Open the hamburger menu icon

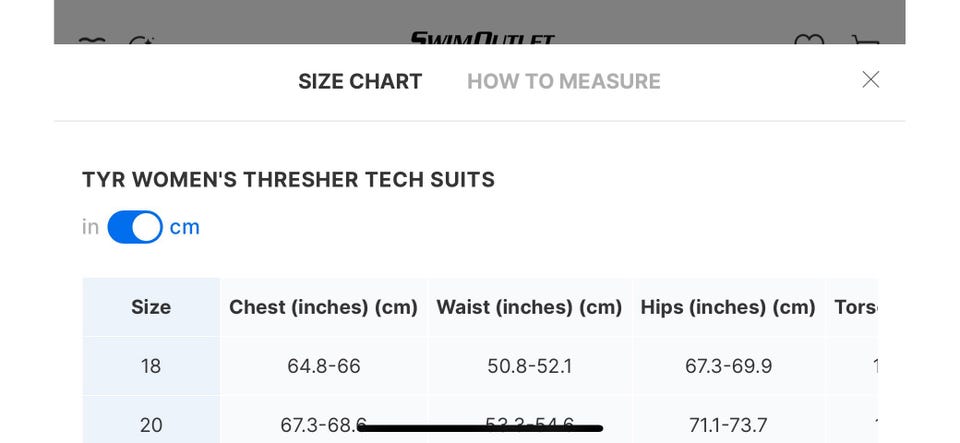pos(92,40)
